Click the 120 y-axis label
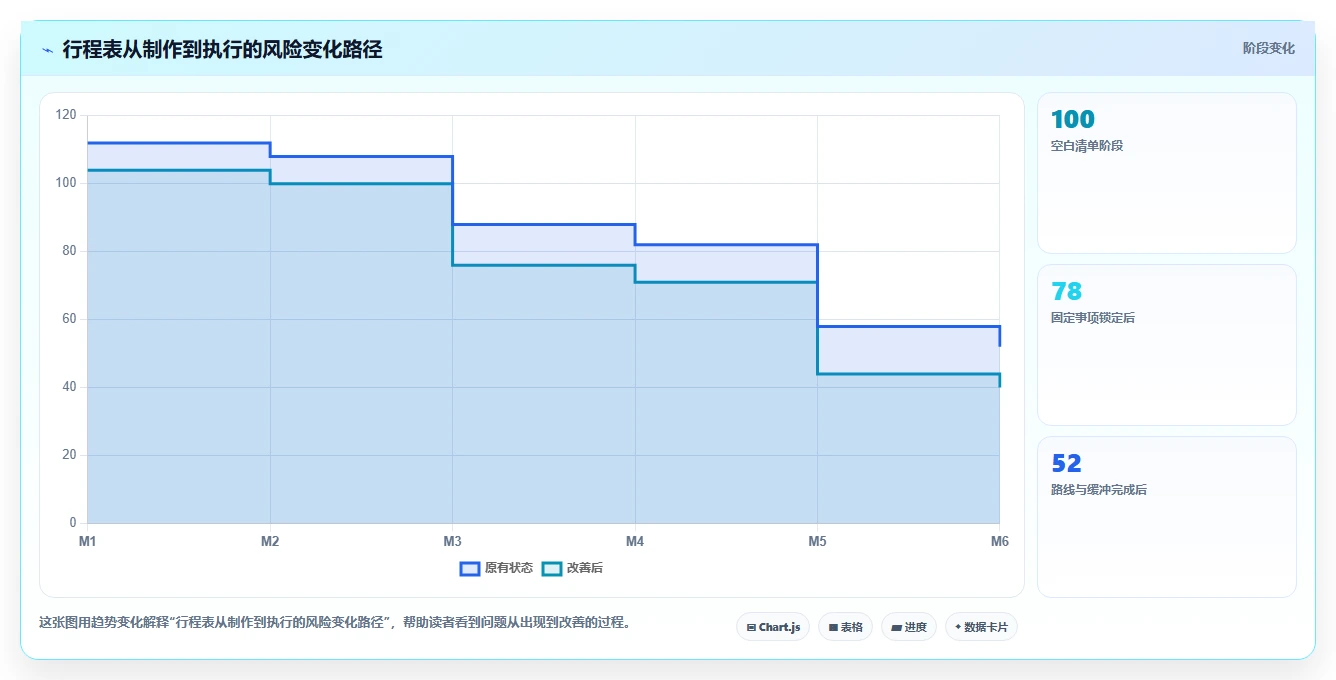1336x680 pixels. point(66,115)
